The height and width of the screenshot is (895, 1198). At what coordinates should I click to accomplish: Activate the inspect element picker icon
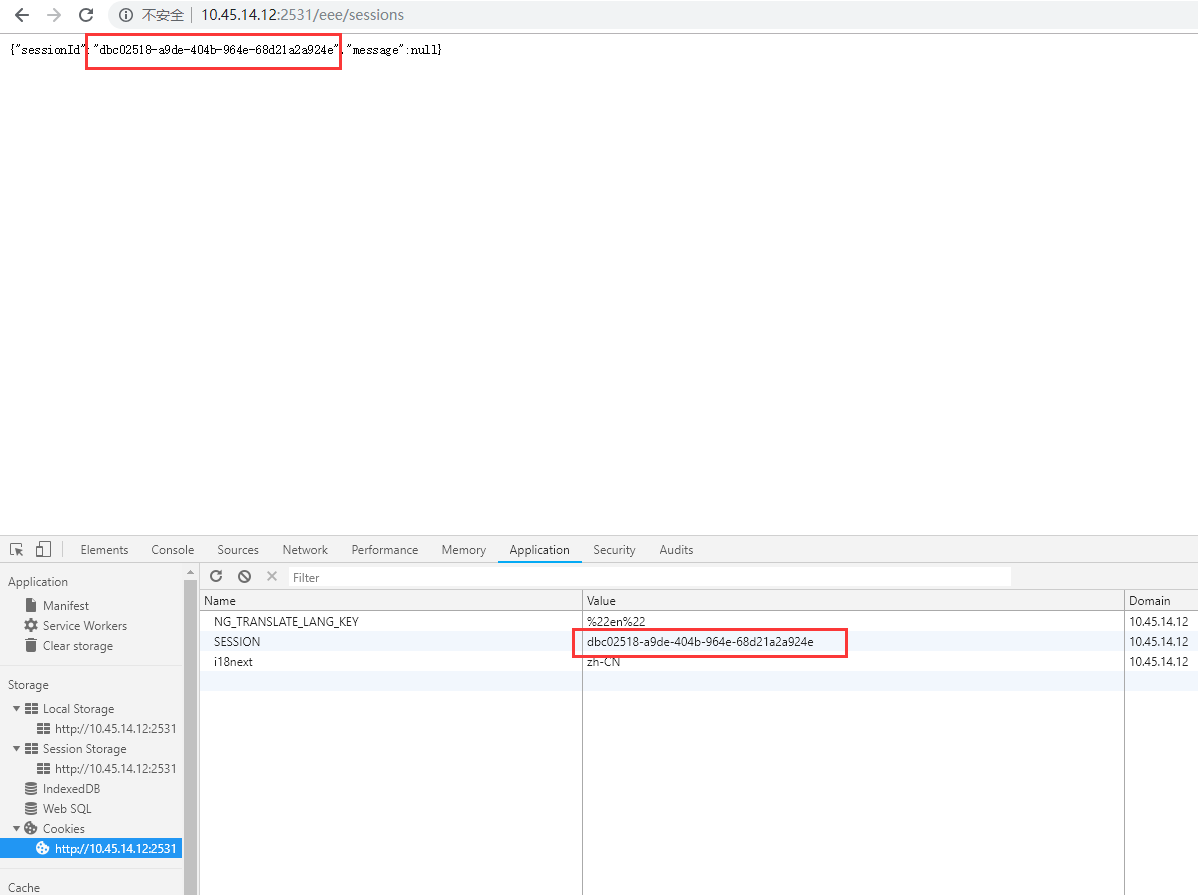[17, 550]
